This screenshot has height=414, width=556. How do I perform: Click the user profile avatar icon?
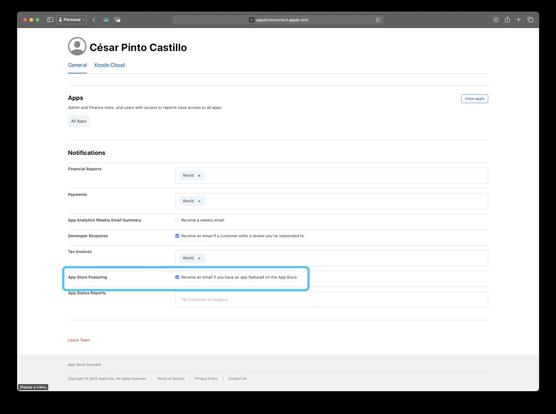pos(77,46)
